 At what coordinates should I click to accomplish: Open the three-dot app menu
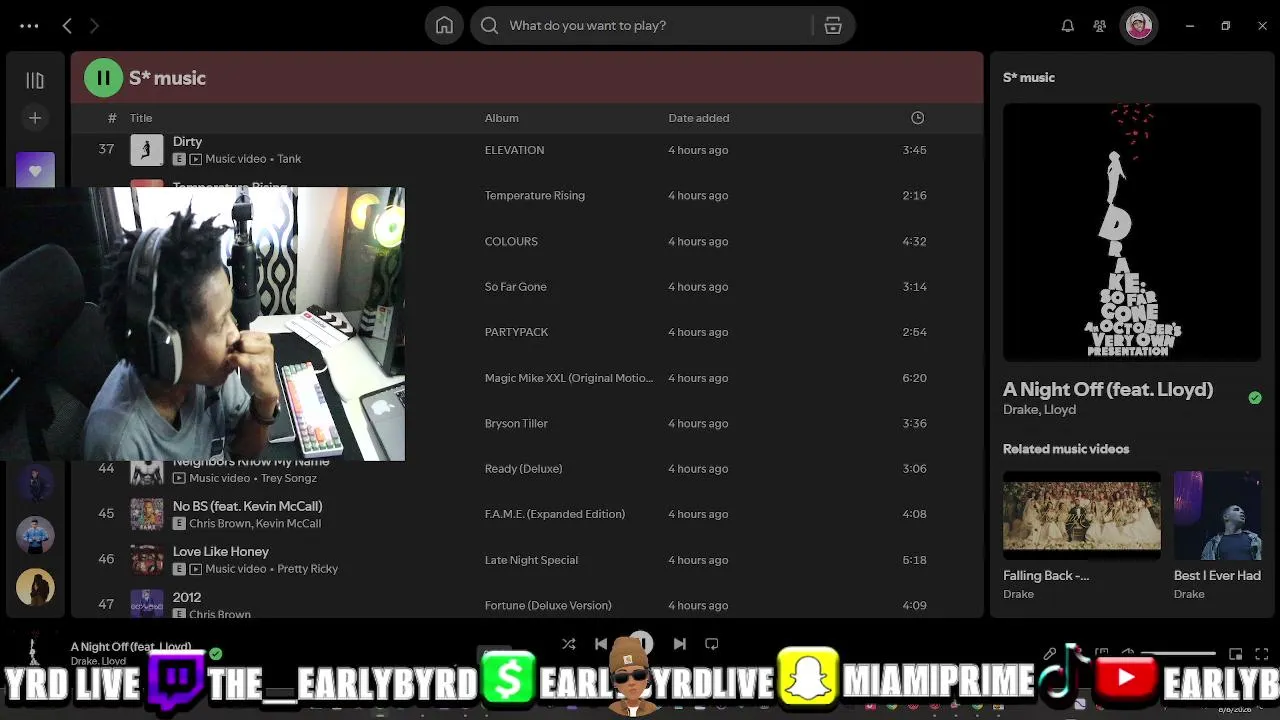coord(29,26)
